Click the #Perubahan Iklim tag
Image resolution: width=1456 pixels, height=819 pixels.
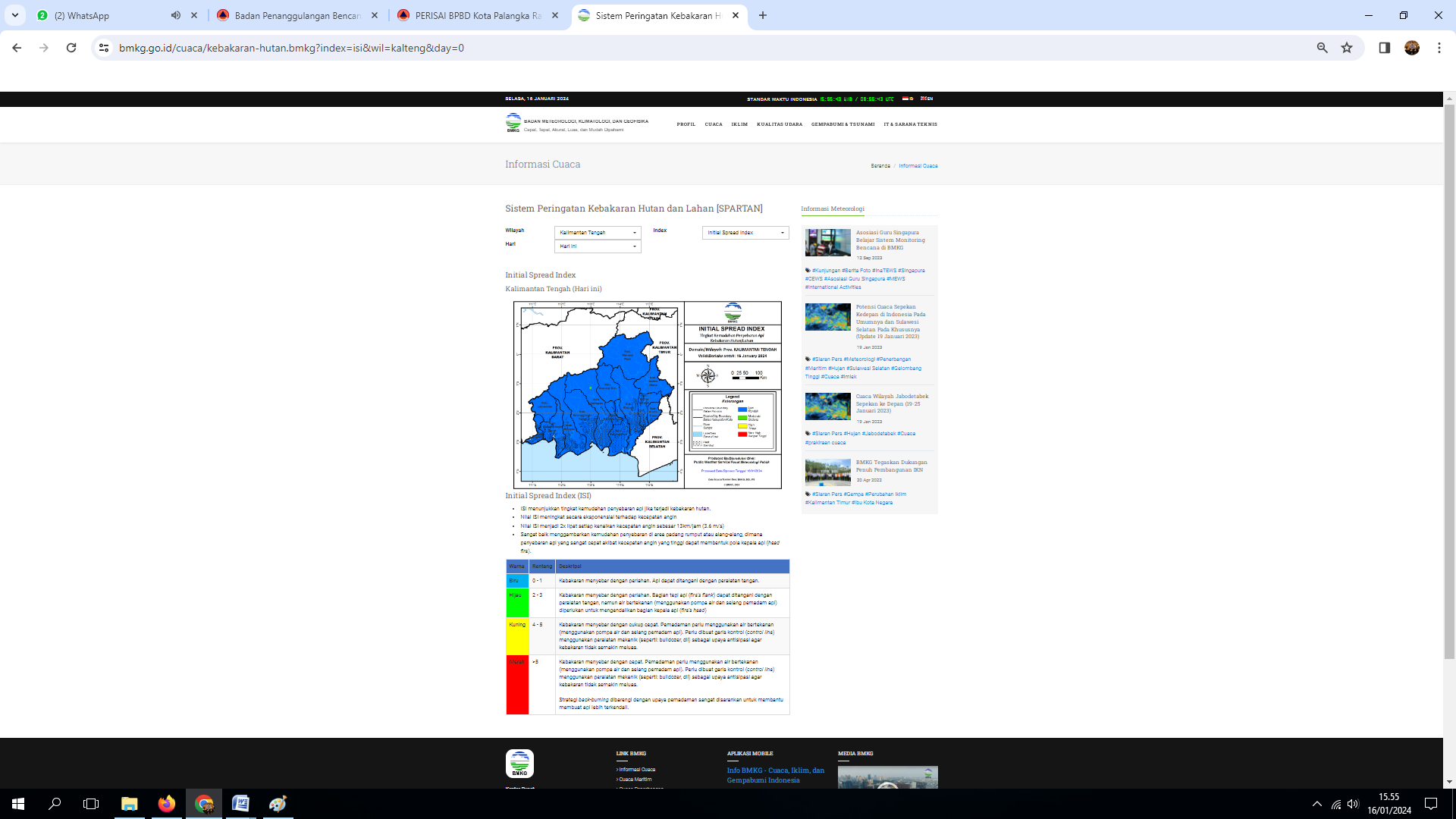tap(886, 494)
